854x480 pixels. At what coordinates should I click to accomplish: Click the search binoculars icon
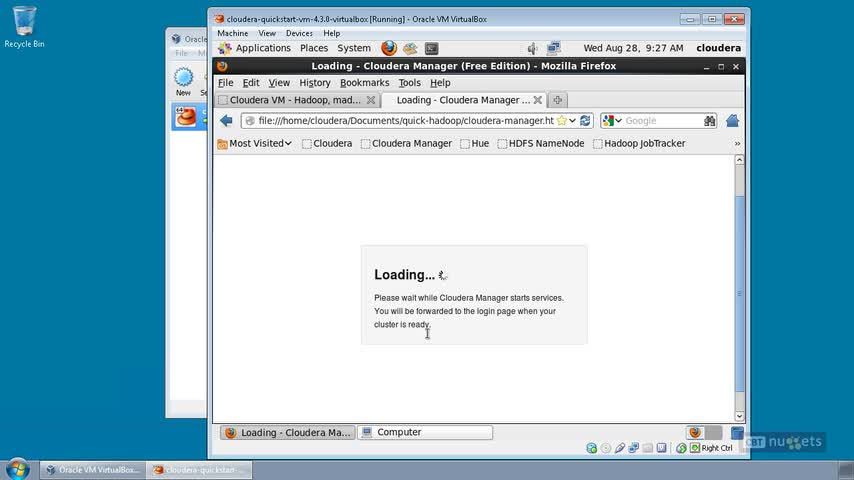coord(709,121)
